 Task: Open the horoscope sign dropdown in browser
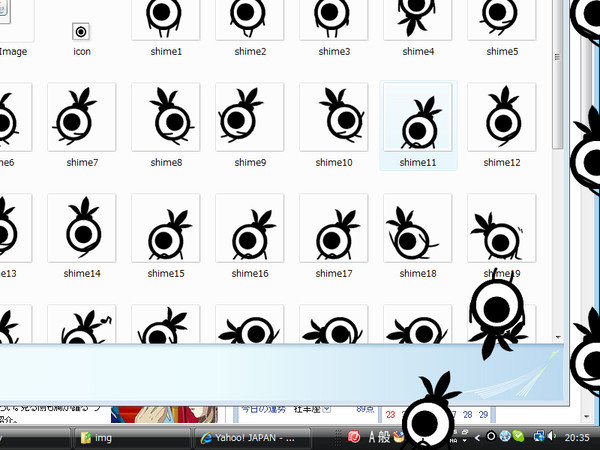pyautogui.click(x=326, y=409)
